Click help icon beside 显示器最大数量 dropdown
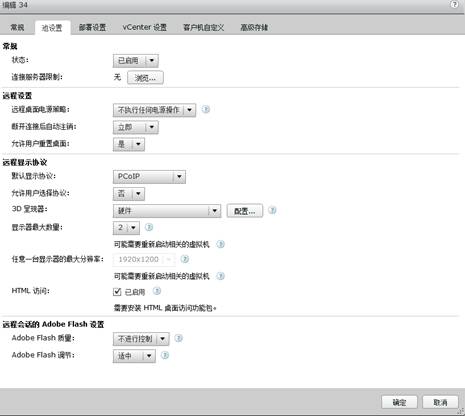The height and width of the screenshot is (416, 465). click(x=149, y=227)
